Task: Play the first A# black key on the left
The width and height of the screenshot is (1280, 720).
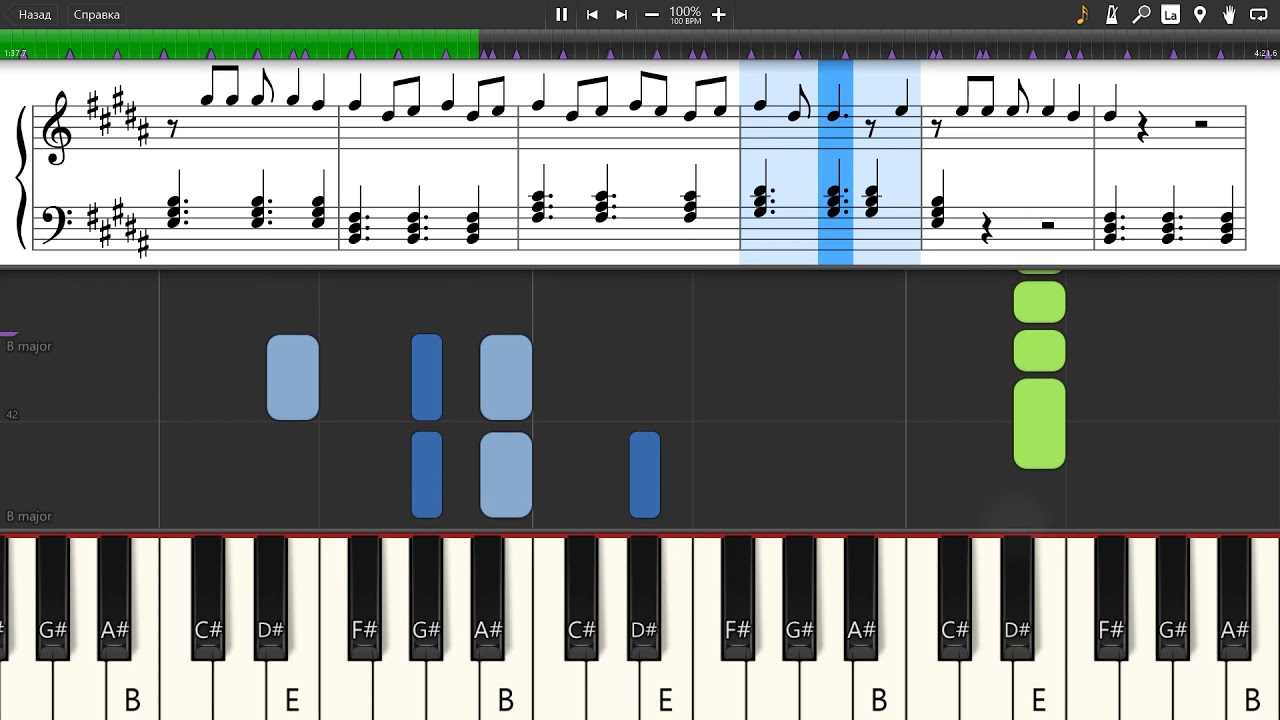Action: [x=115, y=597]
